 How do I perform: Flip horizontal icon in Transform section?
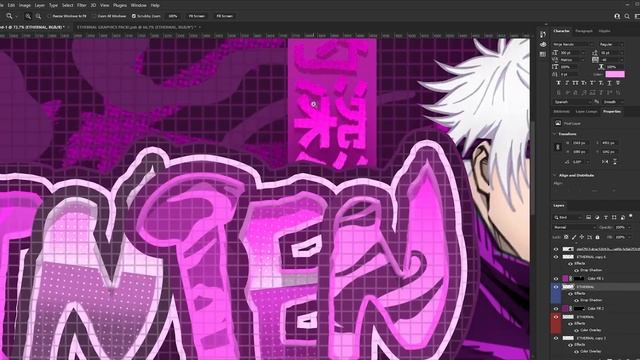pos(605,162)
